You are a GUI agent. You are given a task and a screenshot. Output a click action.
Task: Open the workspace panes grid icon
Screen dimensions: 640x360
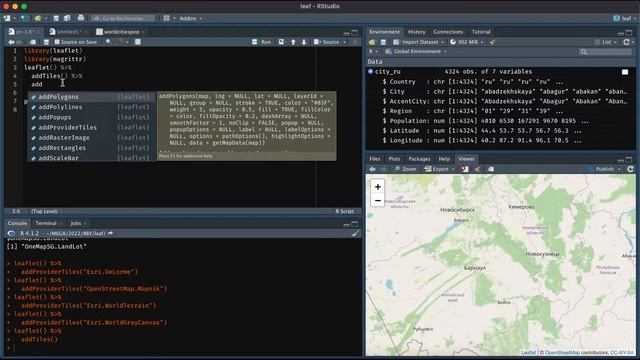[x=167, y=18]
